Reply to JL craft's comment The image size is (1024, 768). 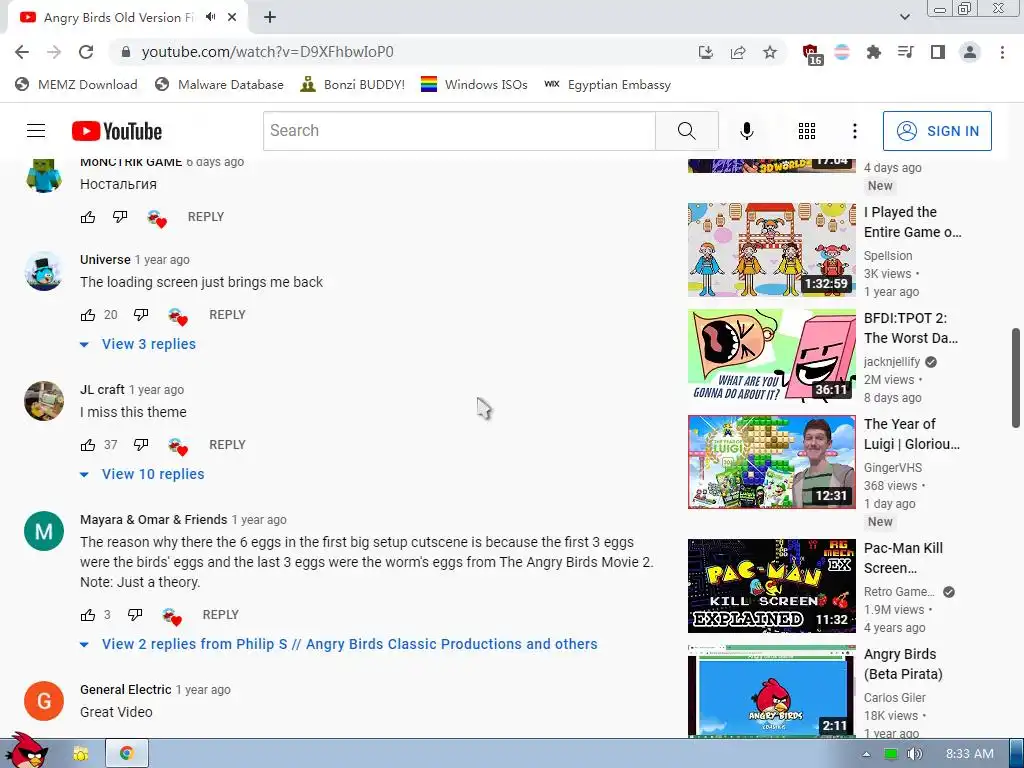(x=227, y=445)
